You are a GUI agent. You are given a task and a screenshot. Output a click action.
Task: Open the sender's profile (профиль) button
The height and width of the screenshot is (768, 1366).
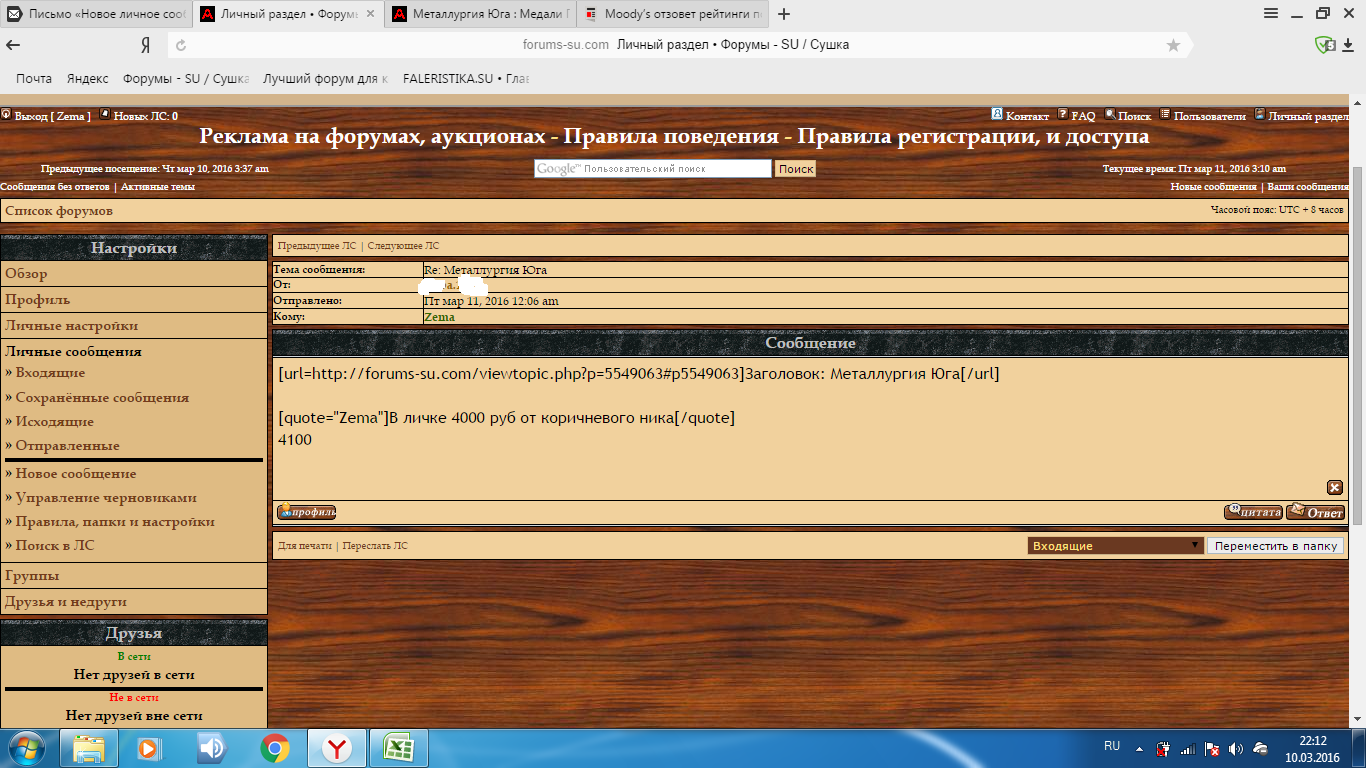point(306,512)
